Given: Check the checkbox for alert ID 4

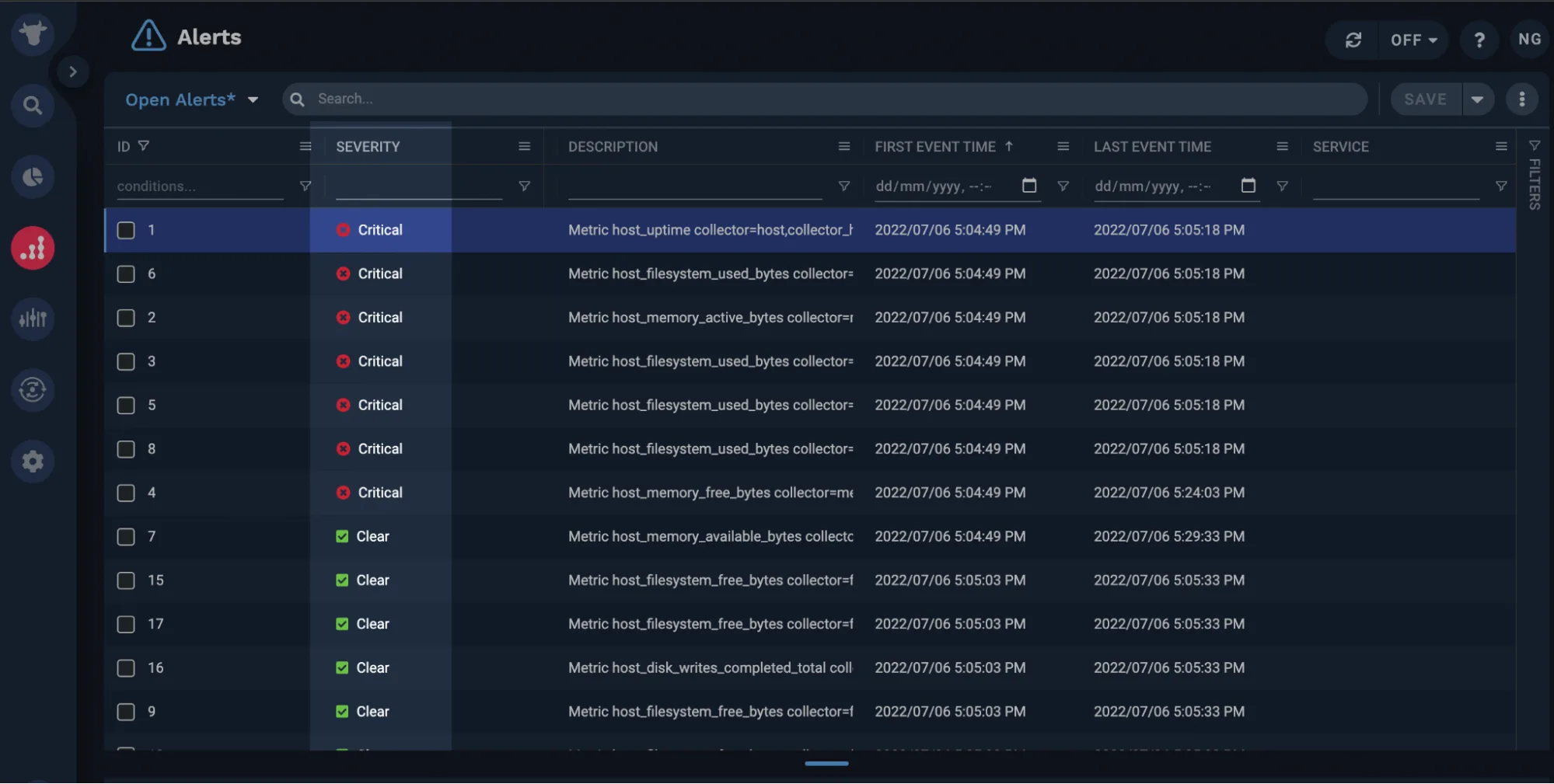Looking at the screenshot, I should (x=126, y=493).
